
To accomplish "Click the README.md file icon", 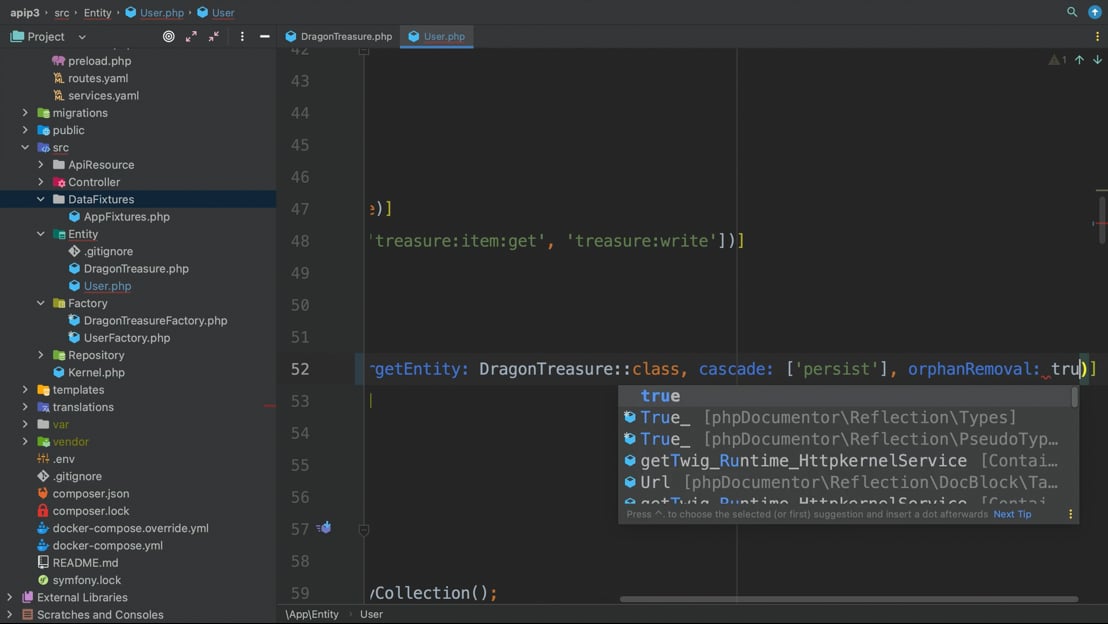I will tap(42, 563).
